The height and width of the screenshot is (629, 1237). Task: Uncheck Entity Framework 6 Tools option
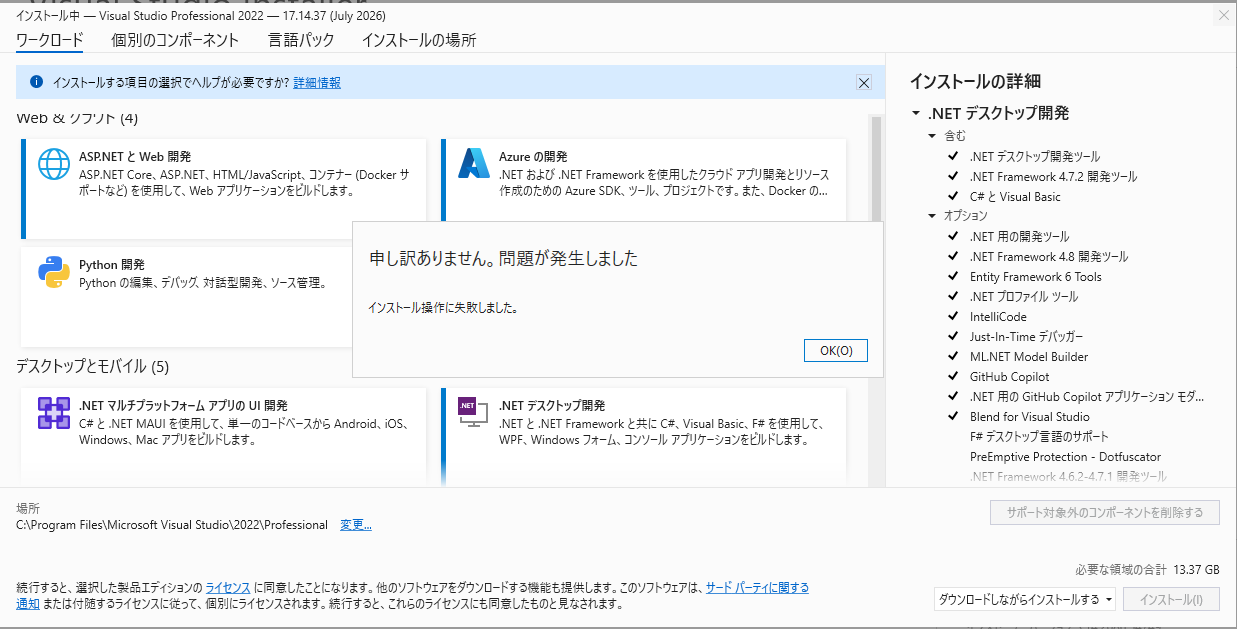pyautogui.click(x=953, y=276)
